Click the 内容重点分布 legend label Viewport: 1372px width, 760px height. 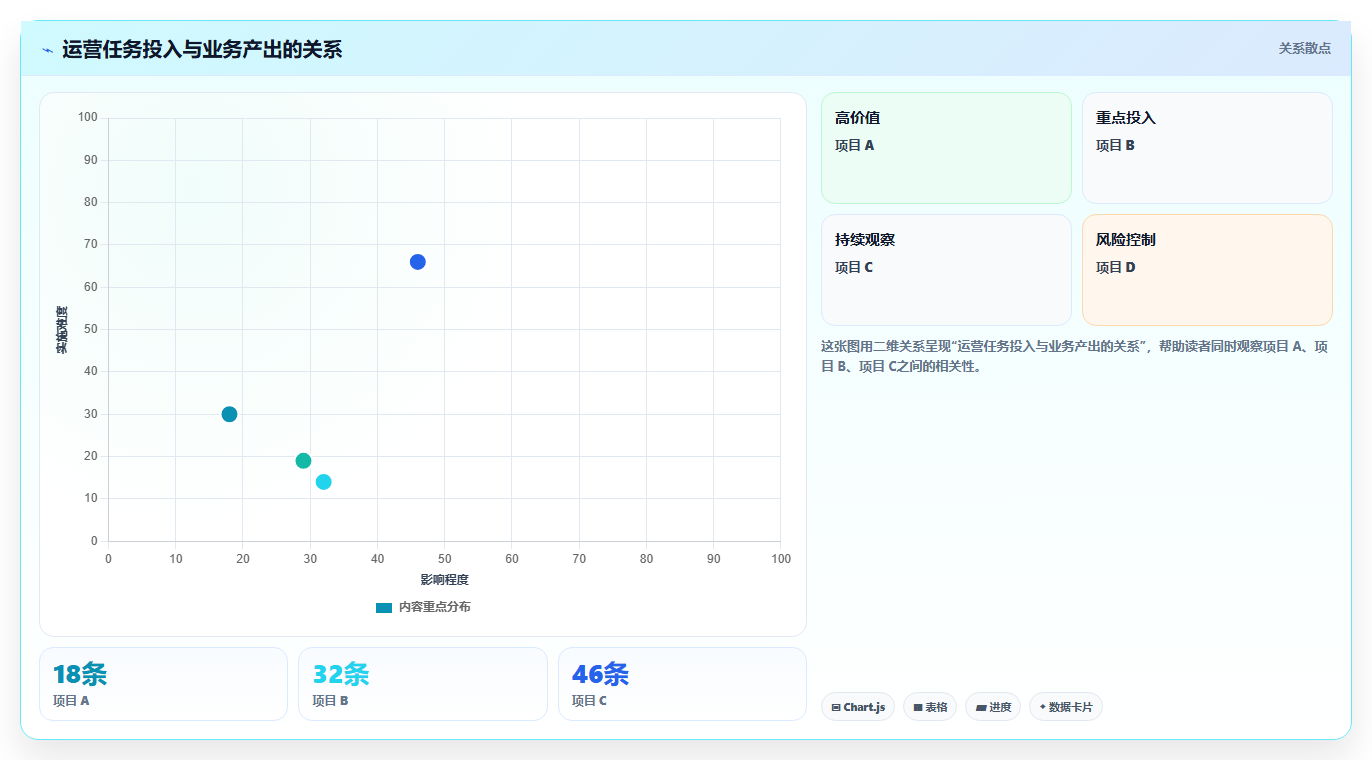(434, 607)
